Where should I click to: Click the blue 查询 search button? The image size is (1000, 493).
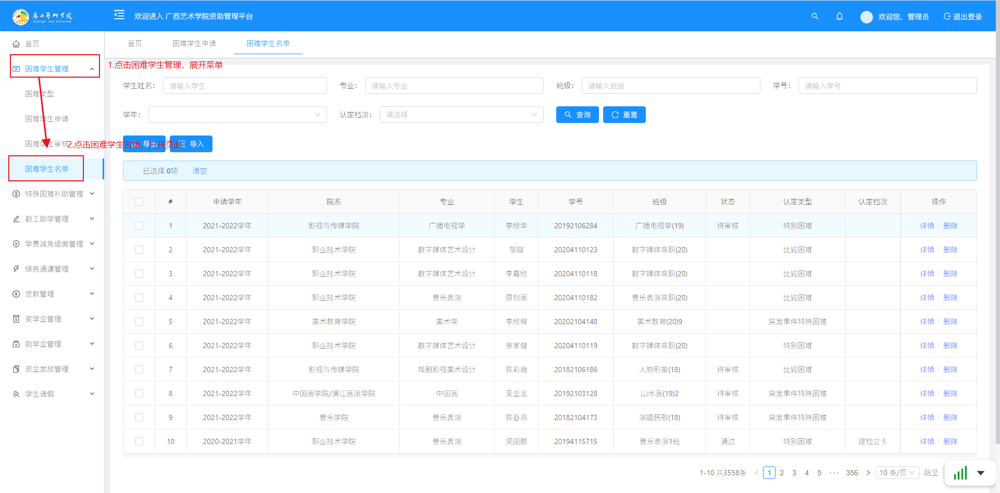point(577,115)
